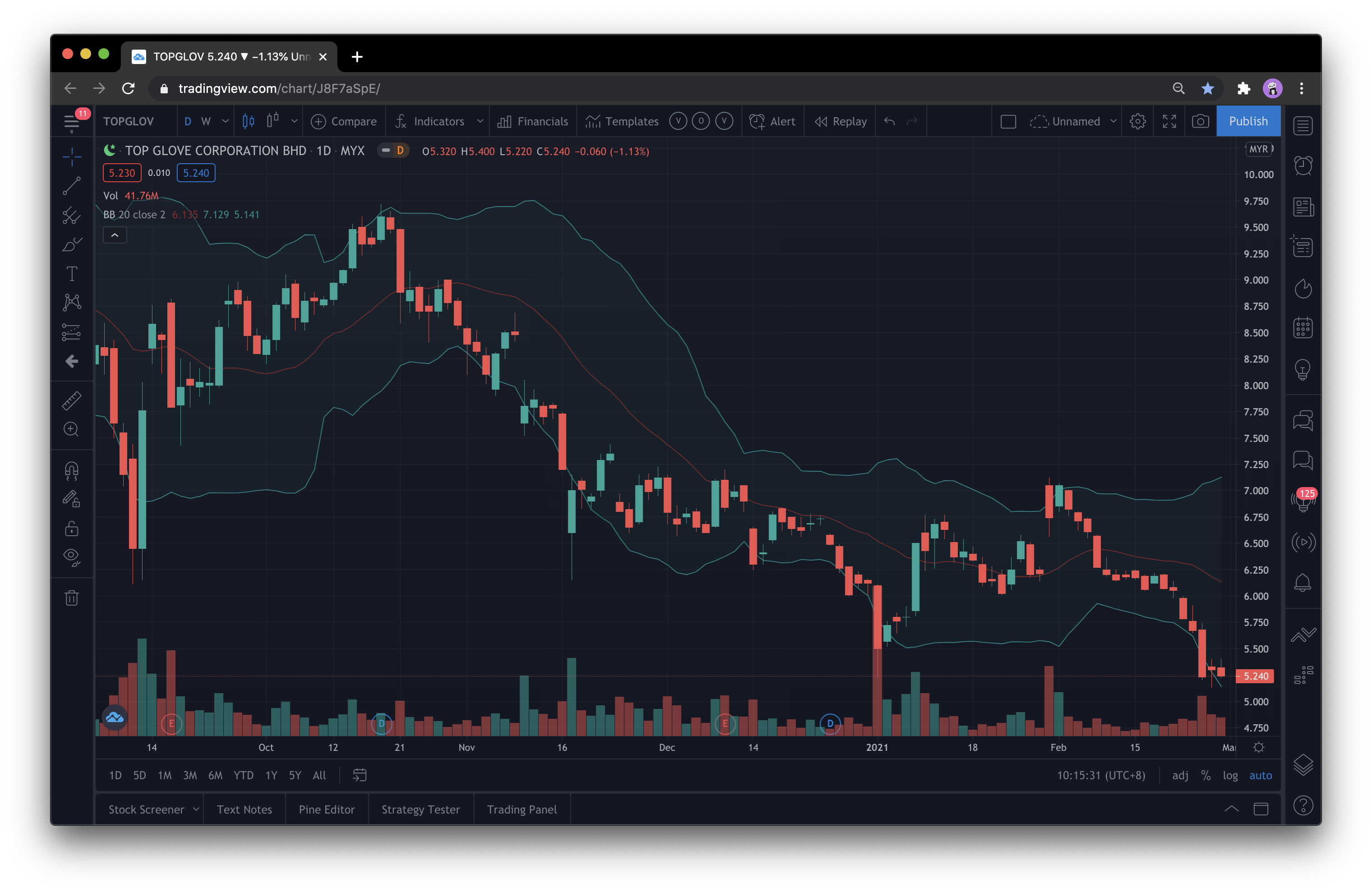This screenshot has width=1372, height=892.
Task: Open the ideas lightbulb panel
Action: click(x=1303, y=369)
